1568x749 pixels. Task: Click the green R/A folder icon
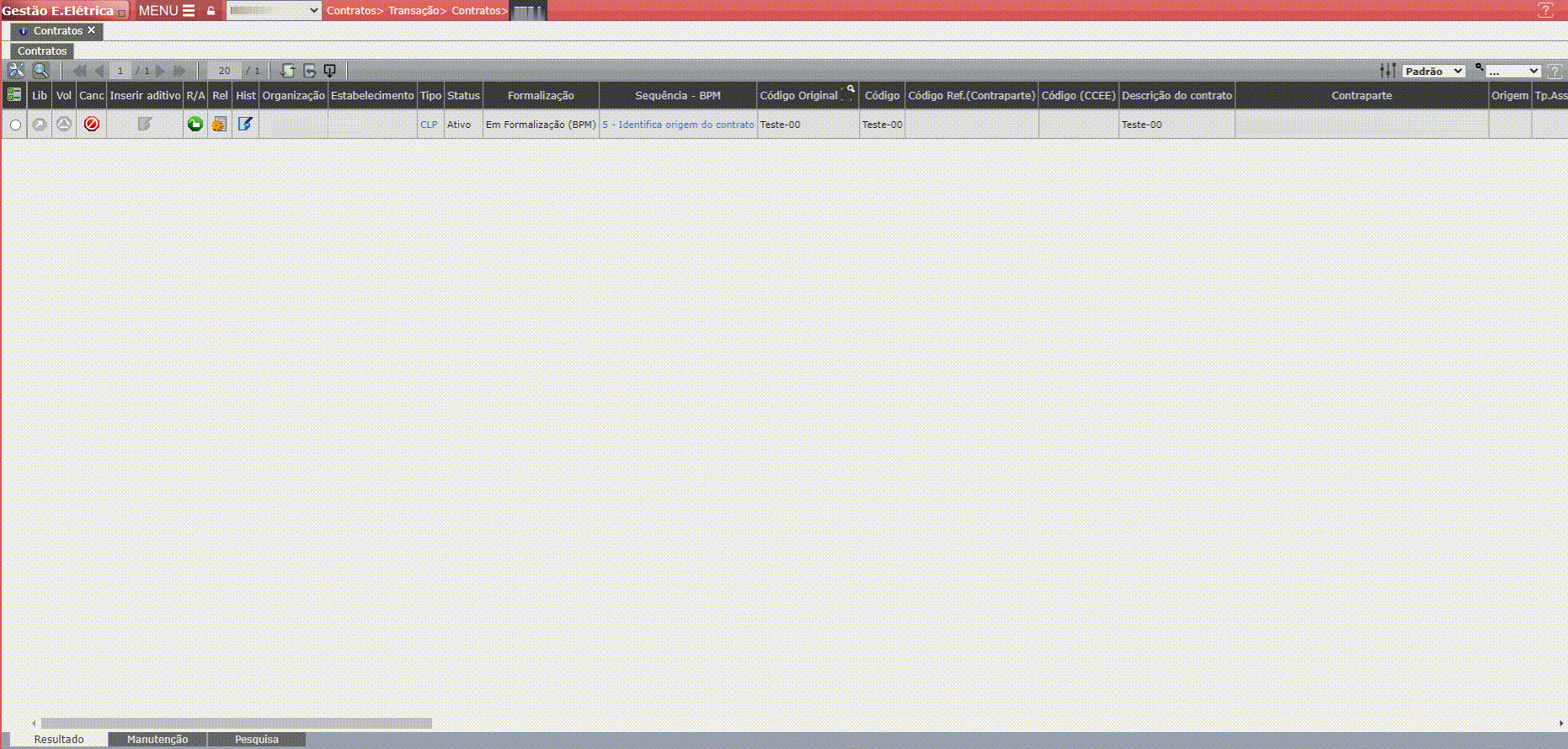coord(195,125)
